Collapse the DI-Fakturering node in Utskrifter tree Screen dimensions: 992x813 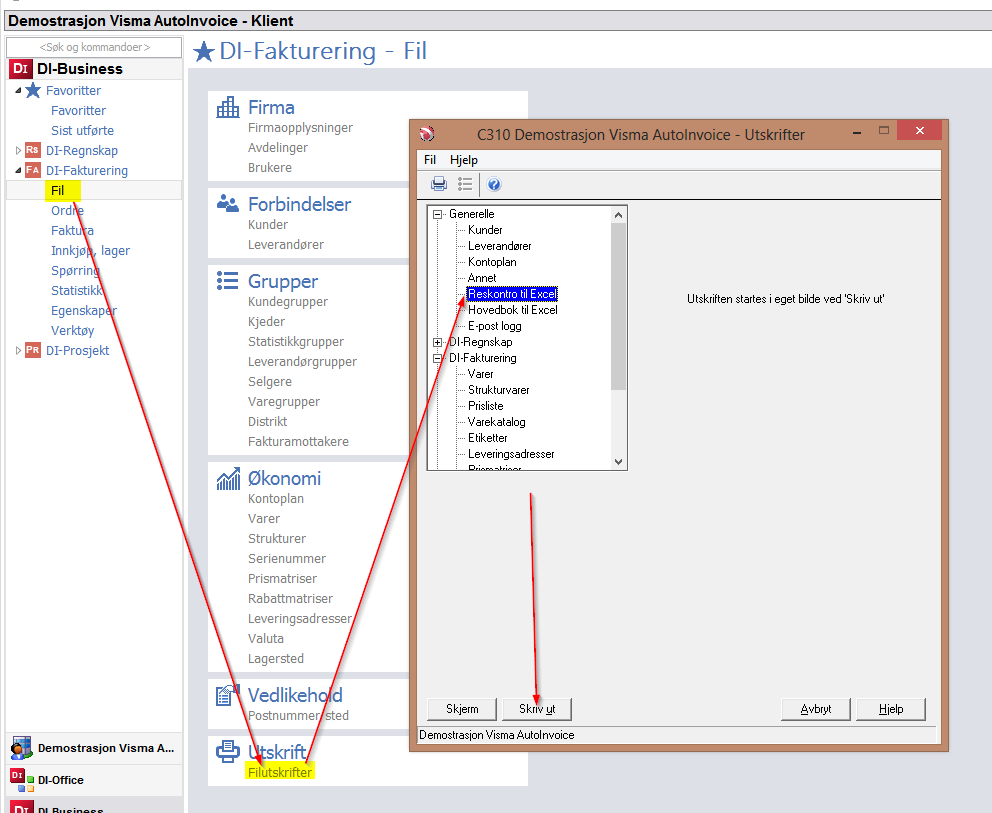pos(437,358)
